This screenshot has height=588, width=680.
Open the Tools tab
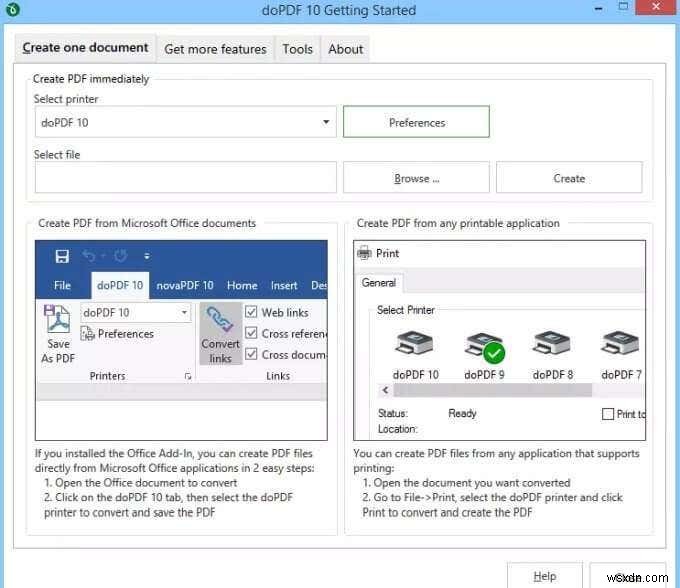pyautogui.click(x=298, y=49)
